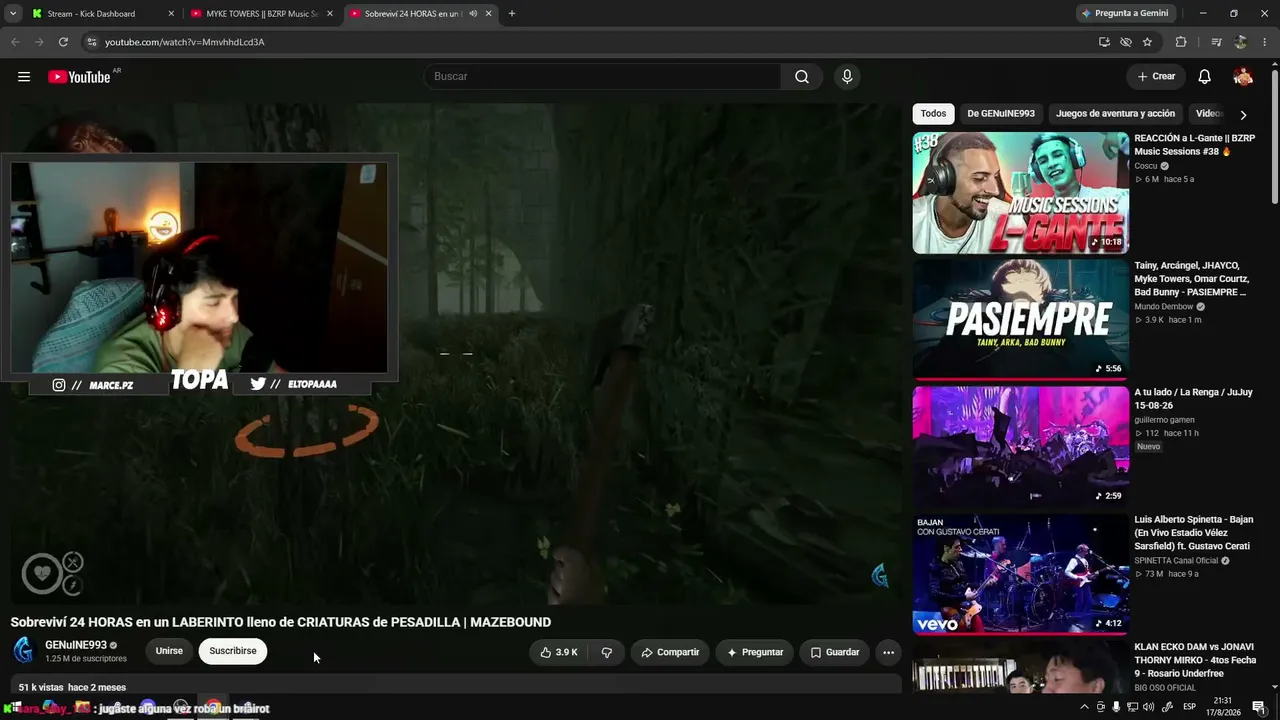
Task: Click the Preguntar button
Action: pos(755,652)
